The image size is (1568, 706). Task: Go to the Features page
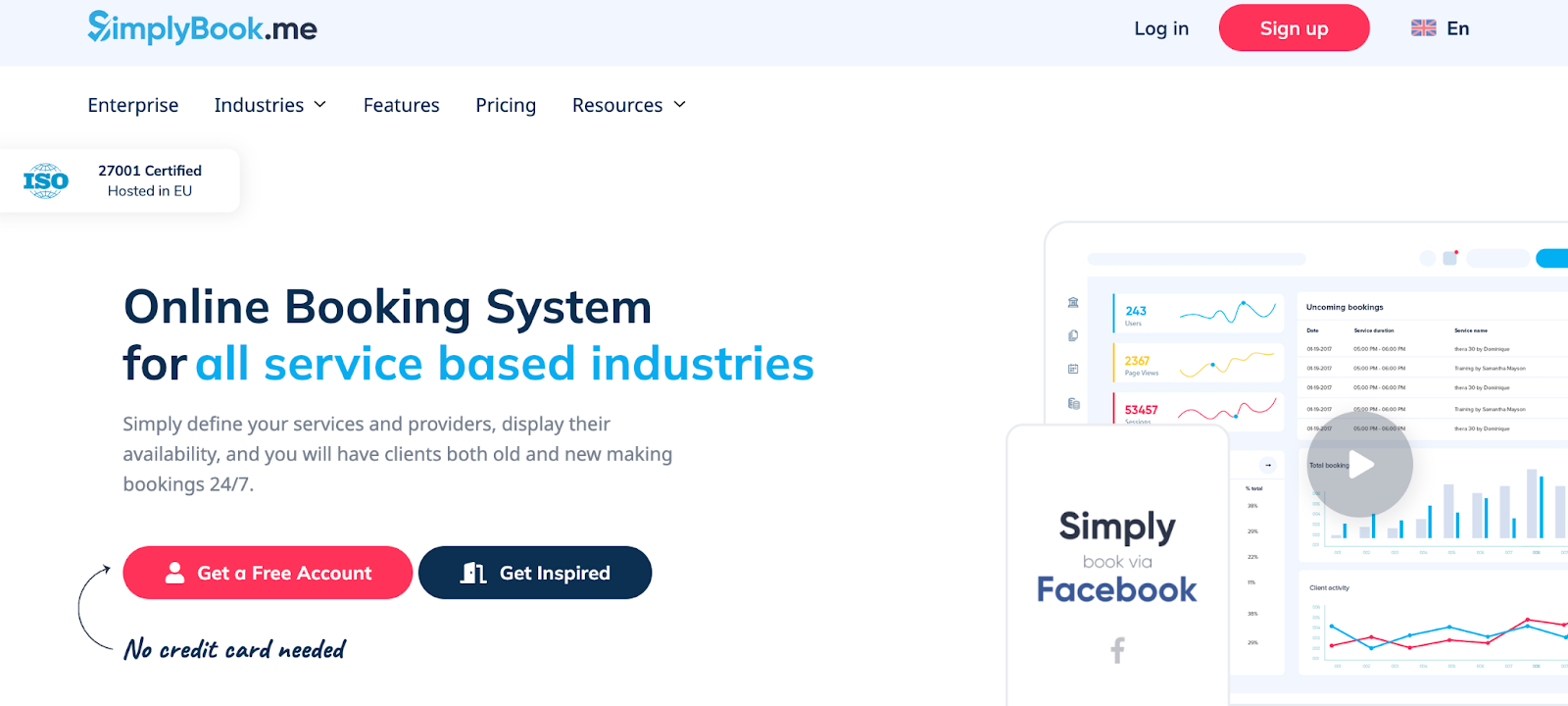coord(402,105)
